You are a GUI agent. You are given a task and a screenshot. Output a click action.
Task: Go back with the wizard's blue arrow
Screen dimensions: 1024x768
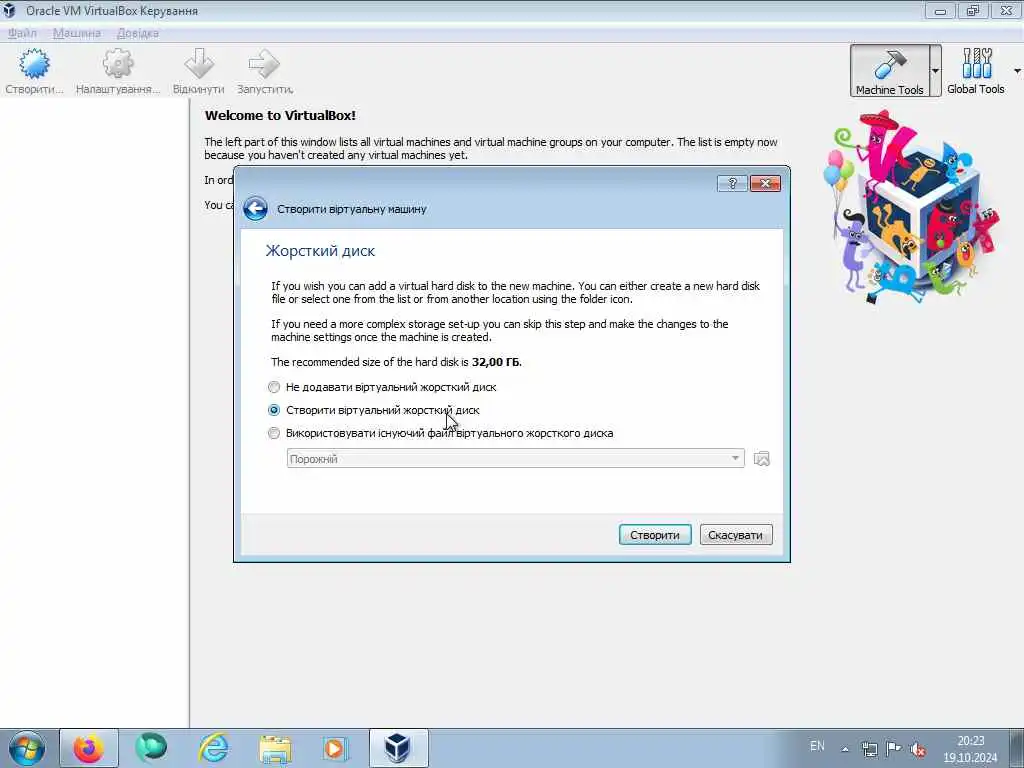[255, 209]
